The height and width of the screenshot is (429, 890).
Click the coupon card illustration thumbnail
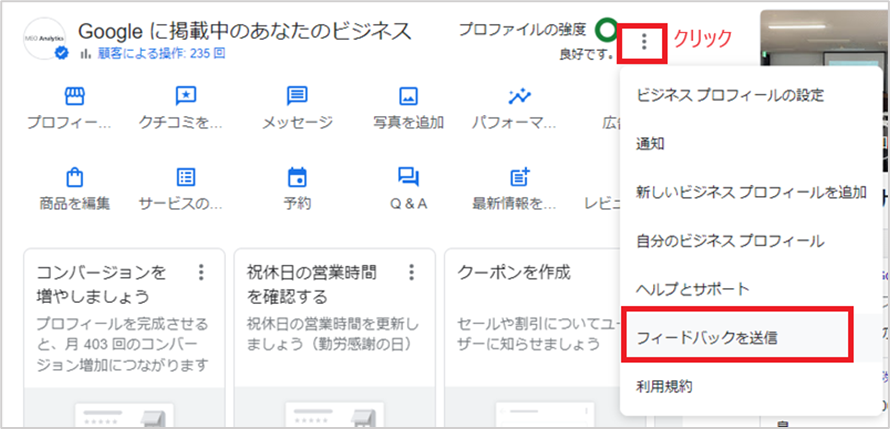point(545,417)
